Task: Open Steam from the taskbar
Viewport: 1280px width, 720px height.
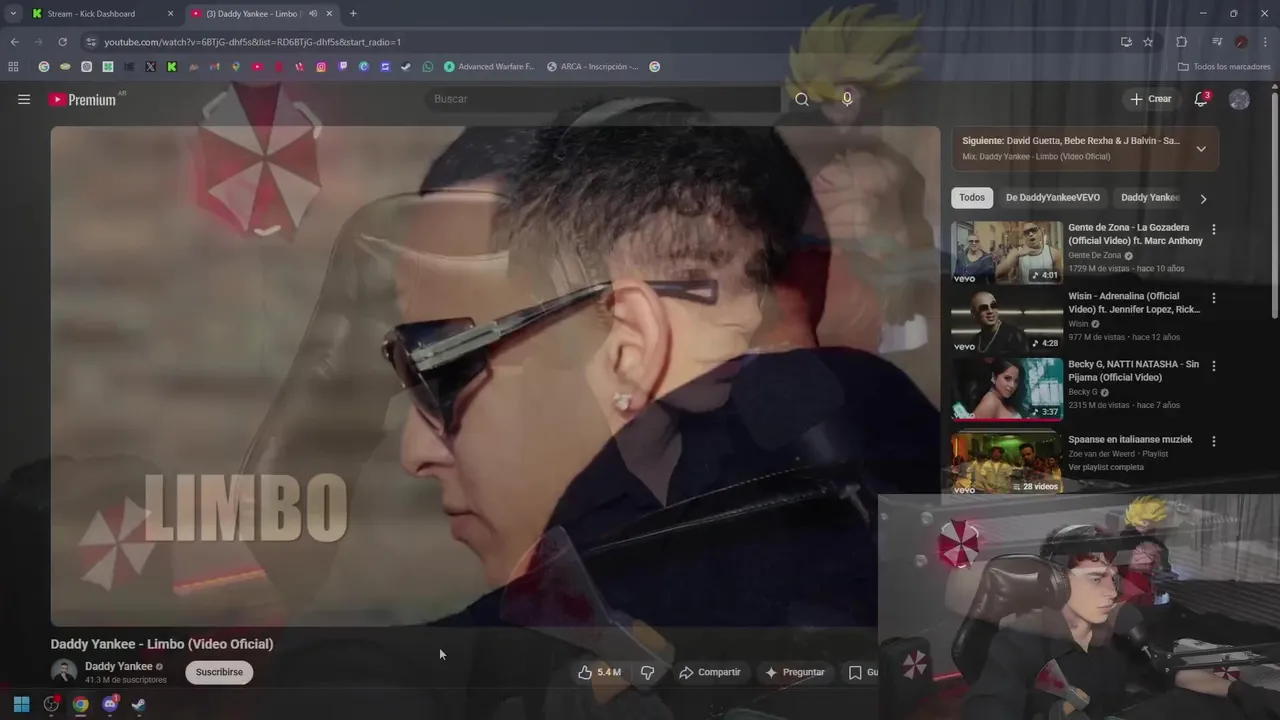Action: click(138, 704)
